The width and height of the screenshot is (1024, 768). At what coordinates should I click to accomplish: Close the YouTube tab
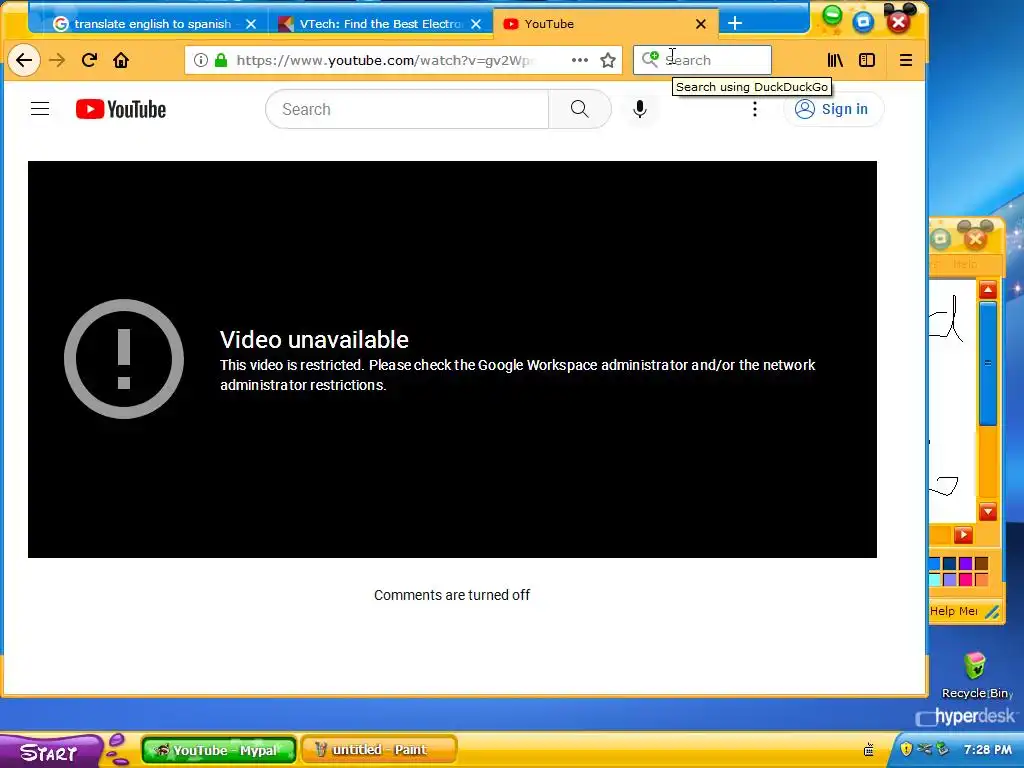701,24
